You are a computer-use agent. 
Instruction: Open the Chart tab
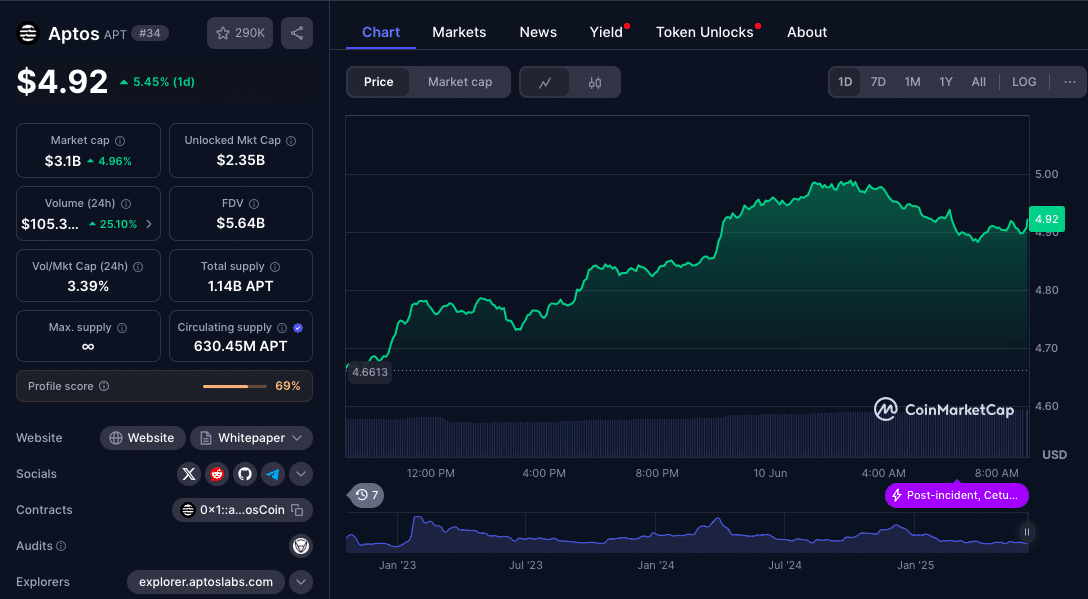coord(381,32)
